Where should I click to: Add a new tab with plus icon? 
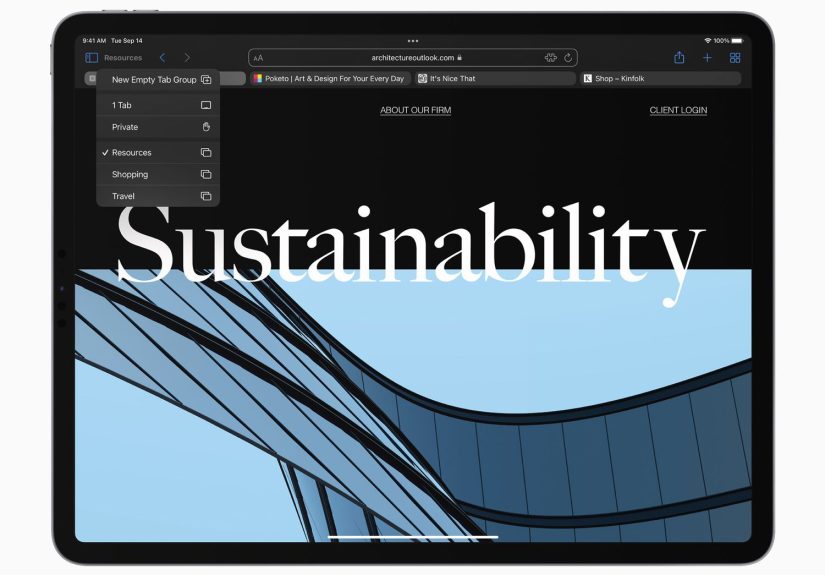[x=707, y=58]
